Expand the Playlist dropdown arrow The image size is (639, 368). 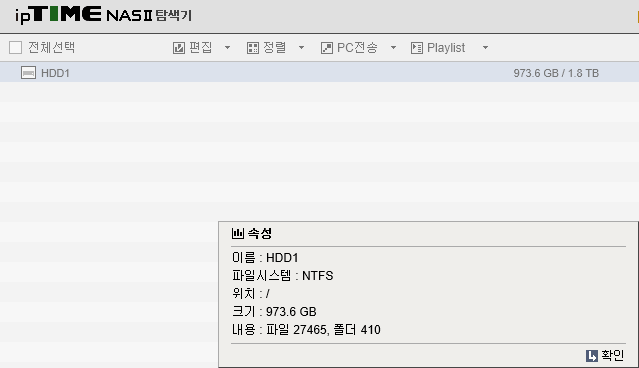485,48
